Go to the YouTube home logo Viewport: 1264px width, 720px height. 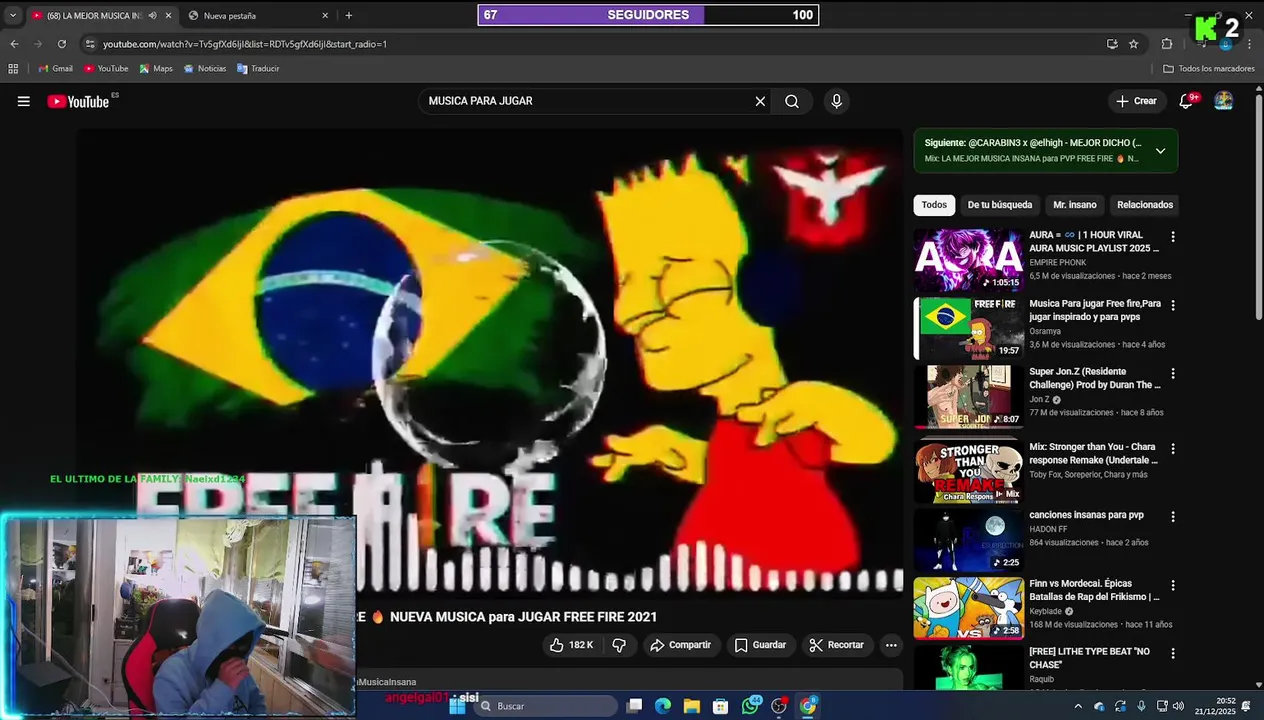(x=78, y=101)
